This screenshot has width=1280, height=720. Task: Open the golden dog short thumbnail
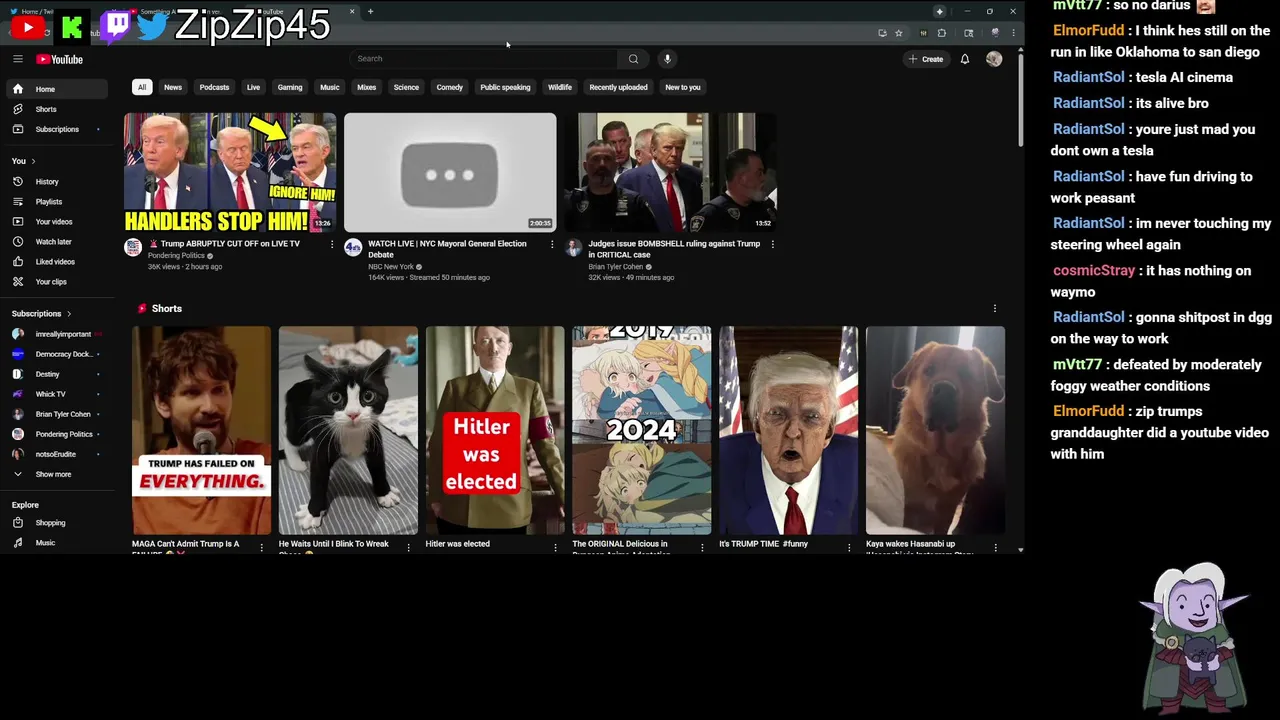(935, 430)
